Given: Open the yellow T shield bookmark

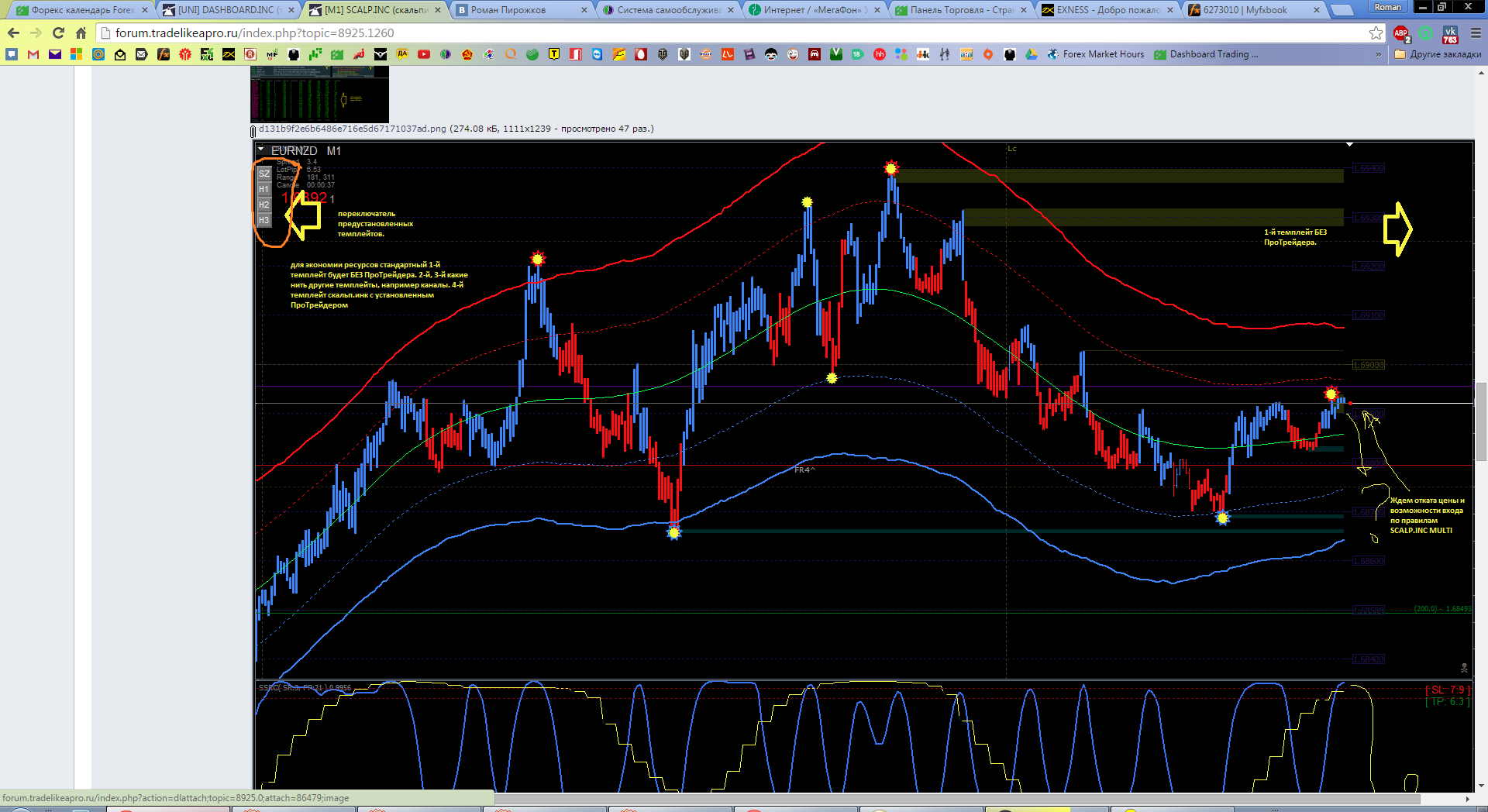Looking at the screenshot, I should [x=554, y=54].
